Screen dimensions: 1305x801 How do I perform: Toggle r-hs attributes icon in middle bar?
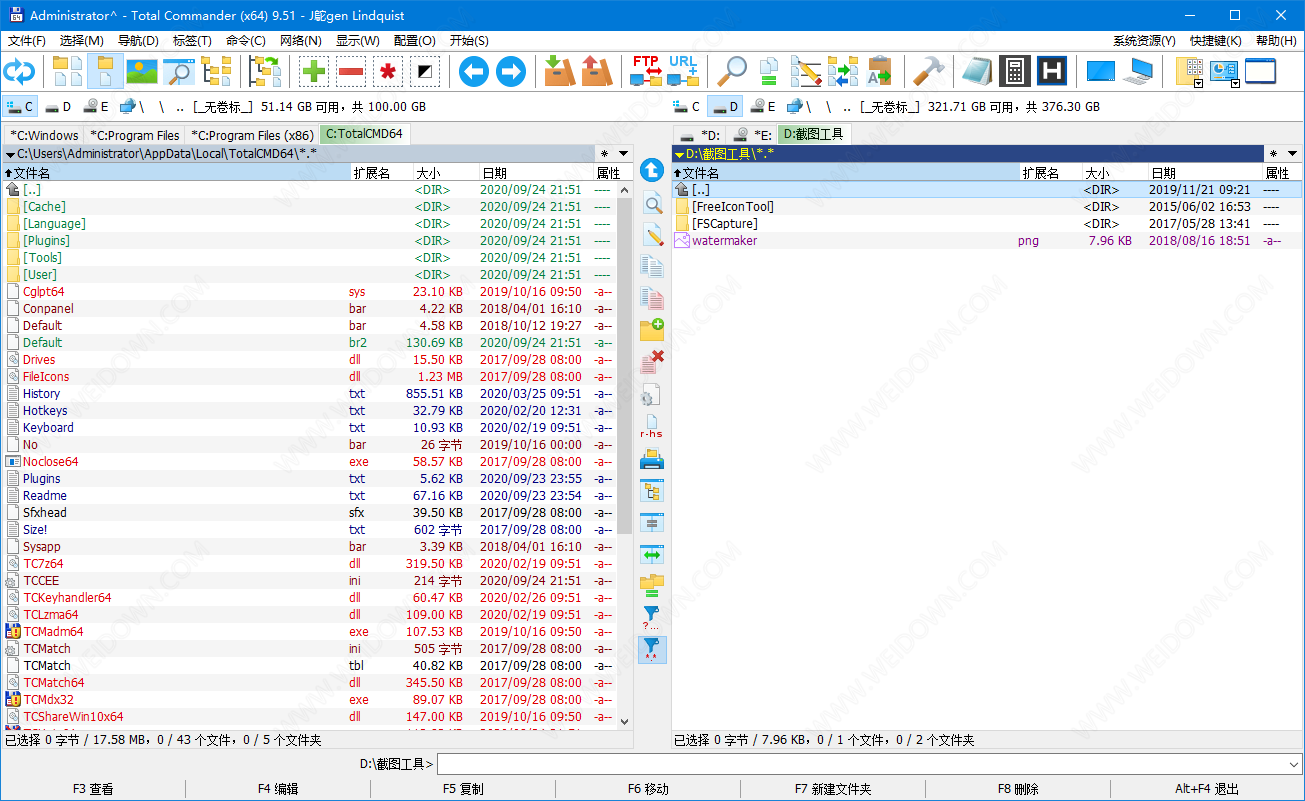click(652, 426)
